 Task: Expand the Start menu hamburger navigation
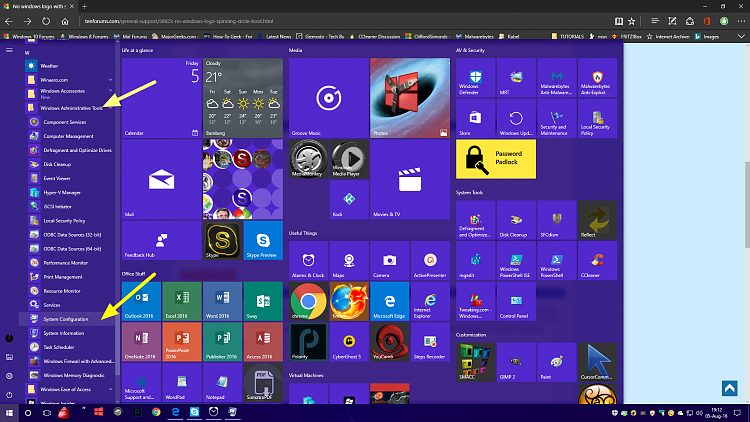(9, 50)
